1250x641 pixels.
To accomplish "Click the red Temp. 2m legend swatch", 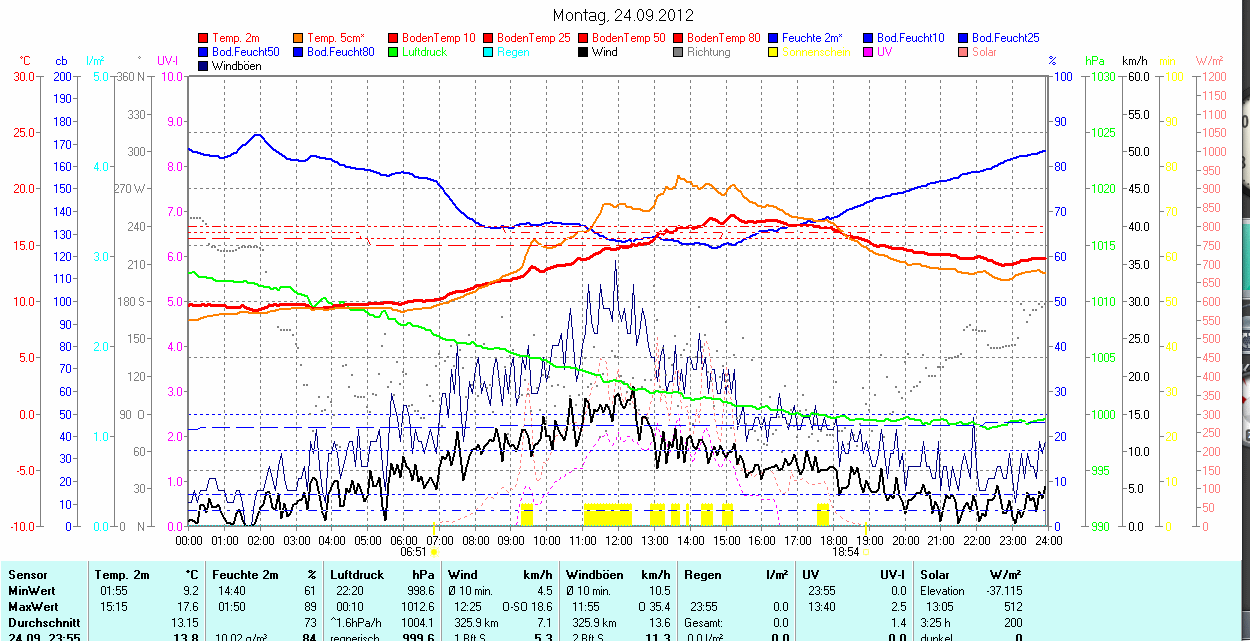I will click(204, 38).
